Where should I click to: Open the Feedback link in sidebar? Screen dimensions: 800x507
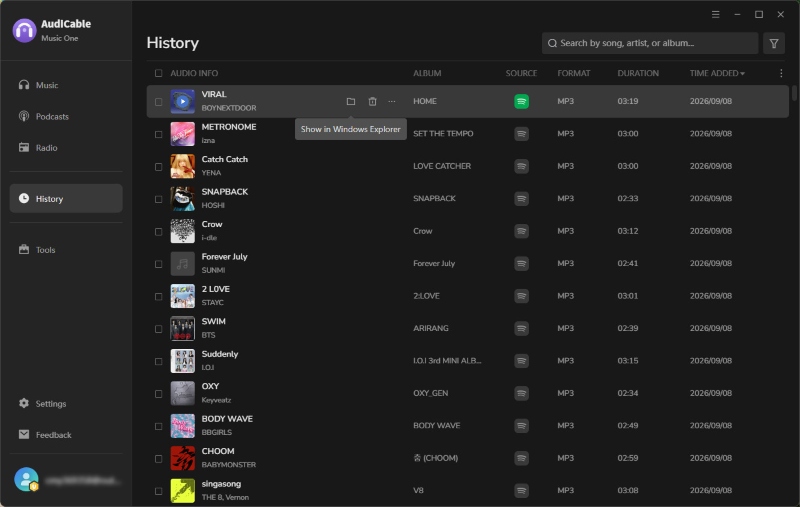click(66, 435)
